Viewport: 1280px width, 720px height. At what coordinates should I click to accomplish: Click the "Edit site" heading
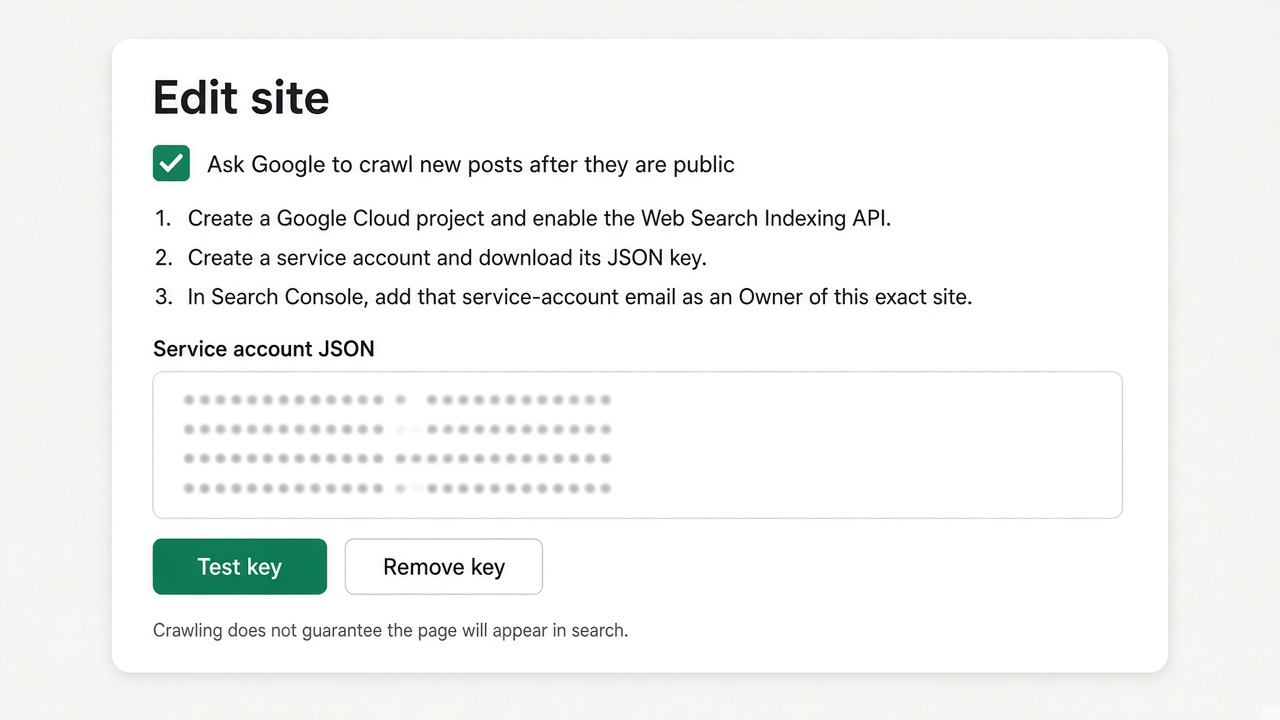241,98
